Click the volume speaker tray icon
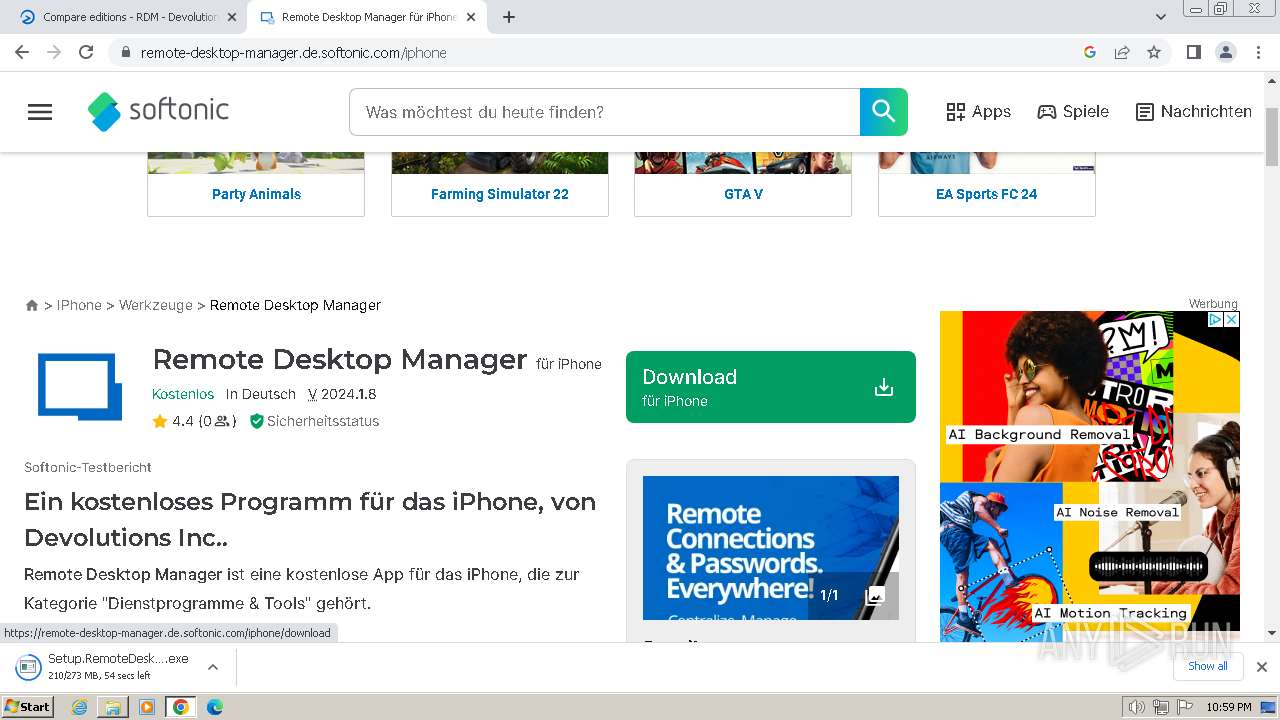The image size is (1280, 720). coord(1137,707)
